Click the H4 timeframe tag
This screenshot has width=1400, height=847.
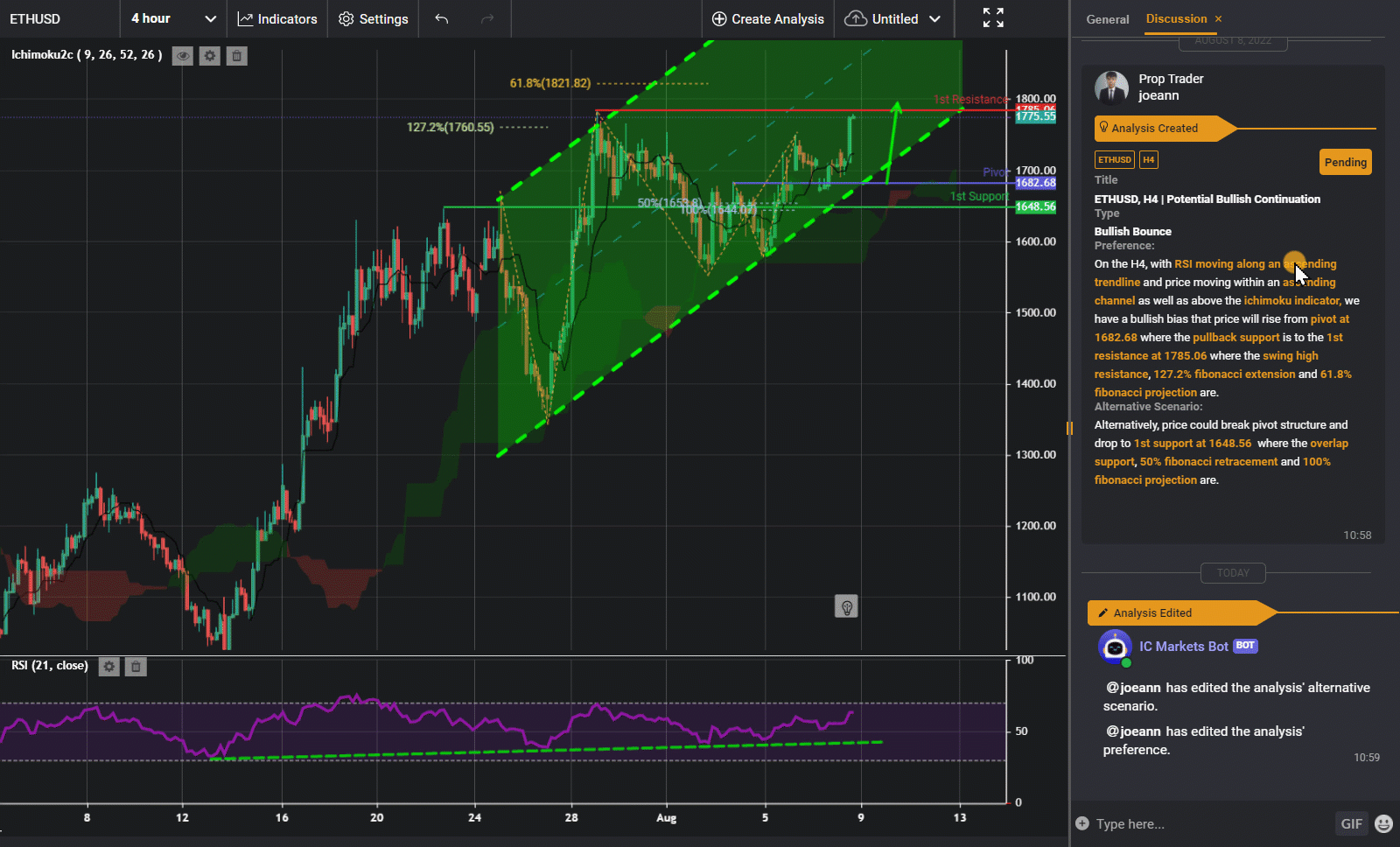tap(1149, 159)
